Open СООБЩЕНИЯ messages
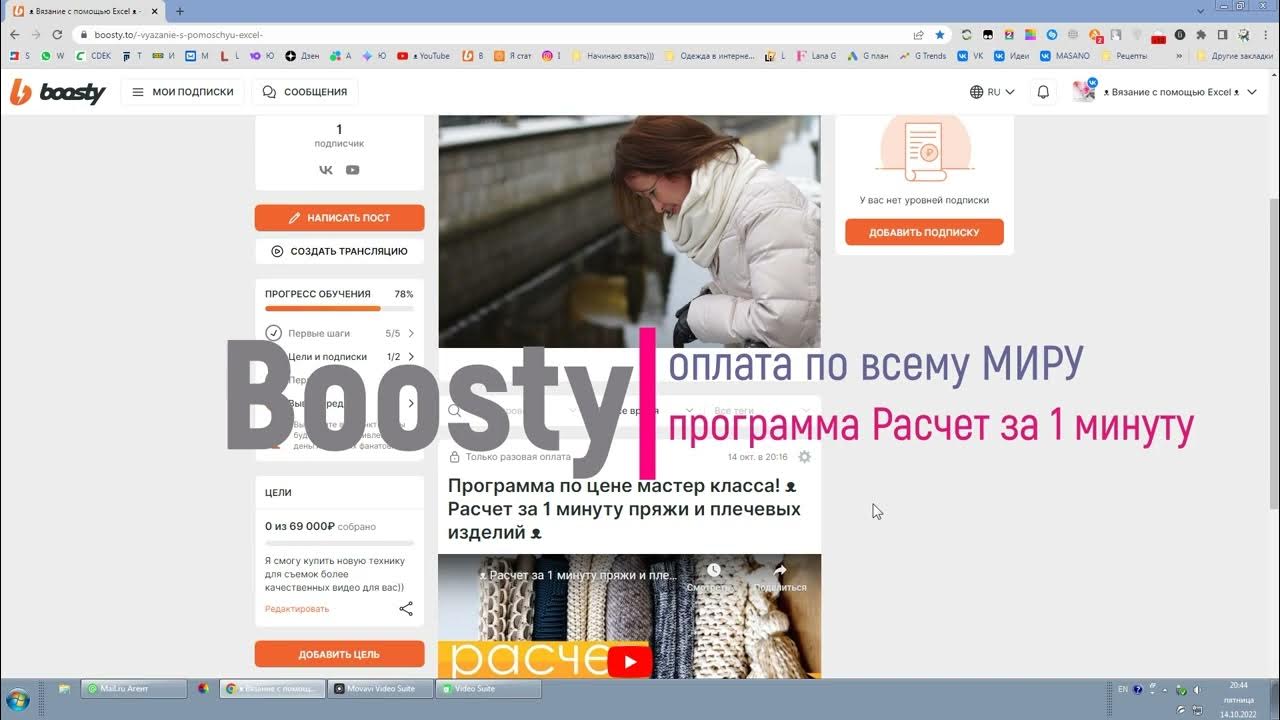The image size is (1280, 720). [x=305, y=92]
